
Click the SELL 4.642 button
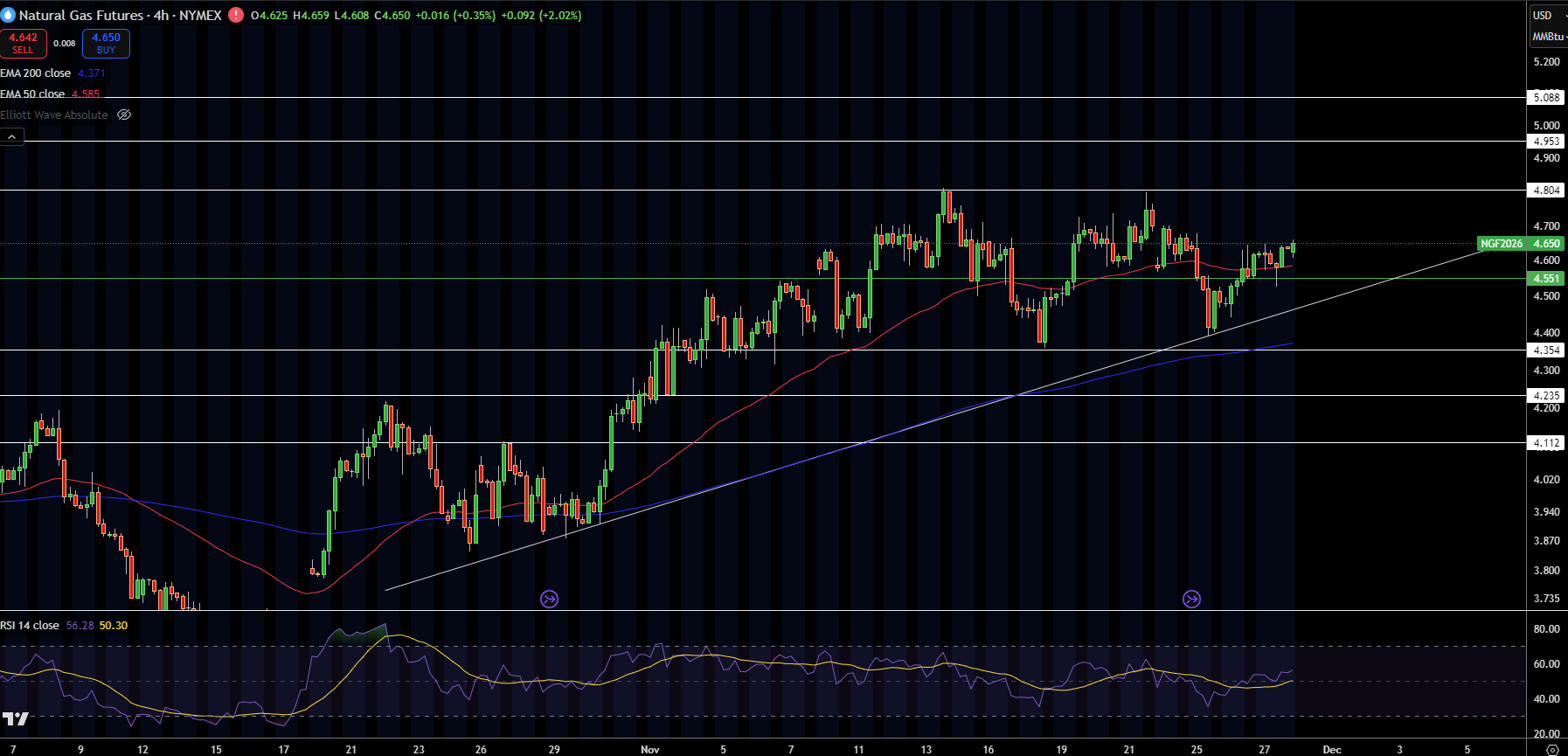(x=24, y=43)
